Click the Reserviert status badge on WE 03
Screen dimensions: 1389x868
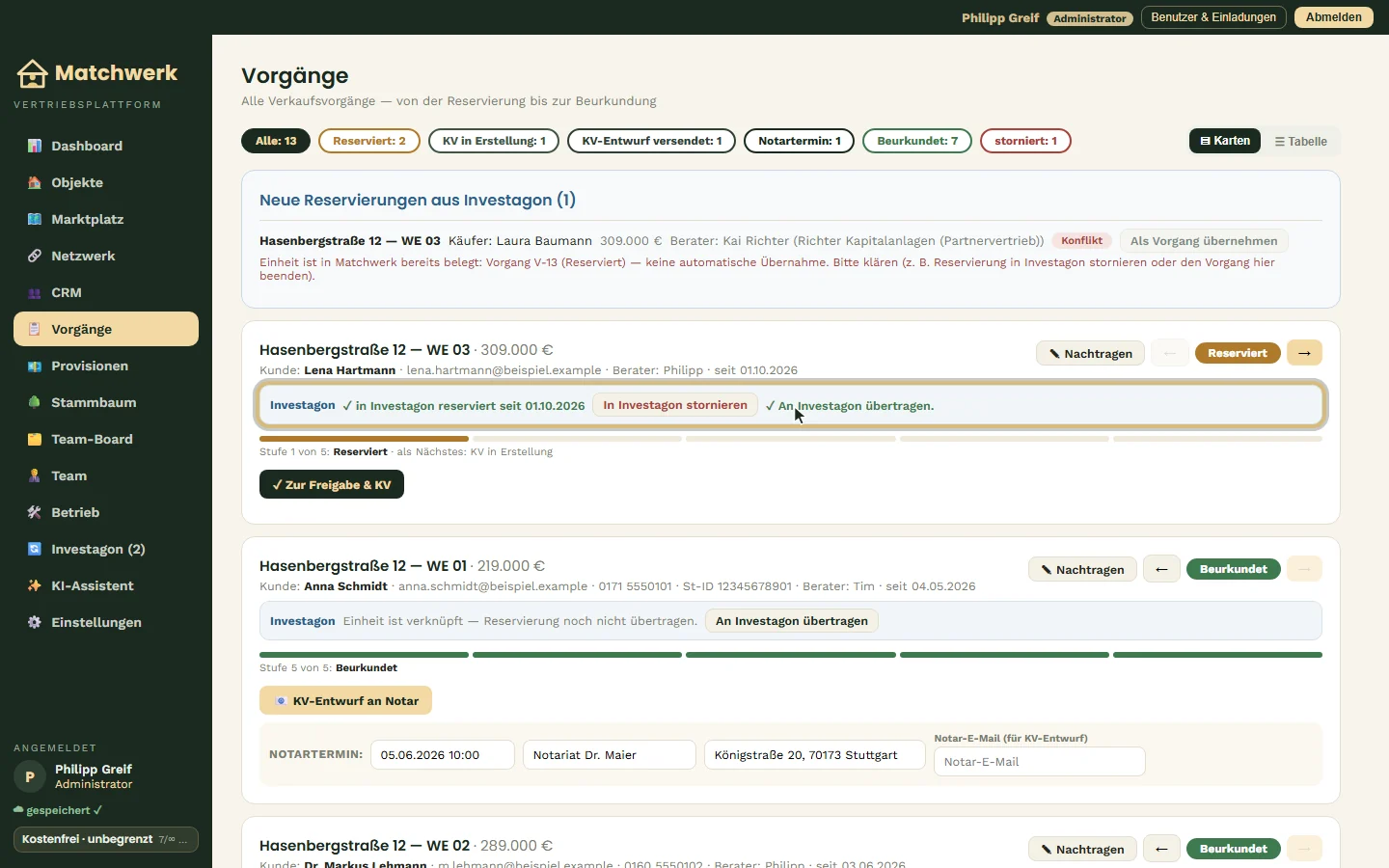click(1238, 353)
